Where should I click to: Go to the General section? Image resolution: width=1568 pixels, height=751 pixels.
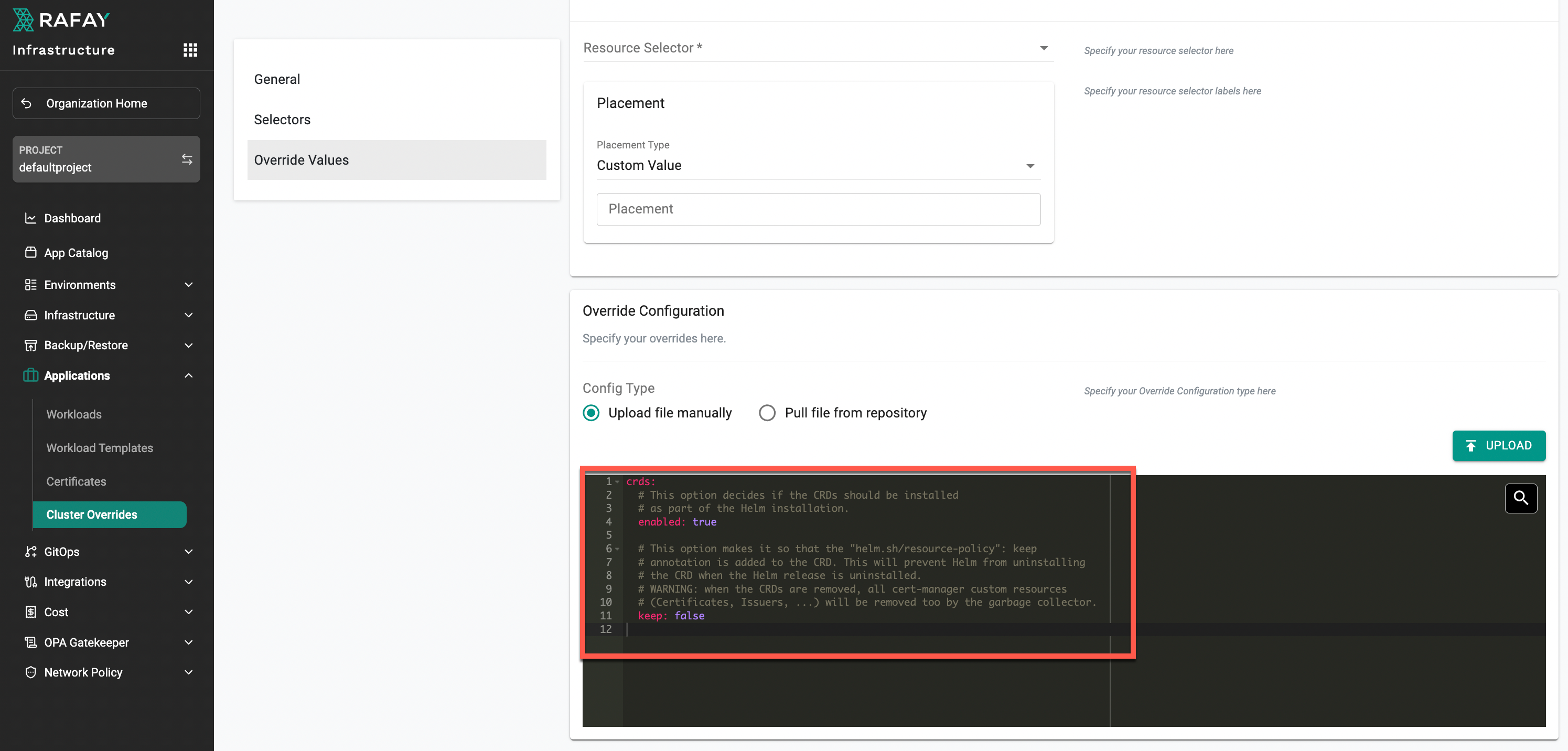(x=396, y=80)
